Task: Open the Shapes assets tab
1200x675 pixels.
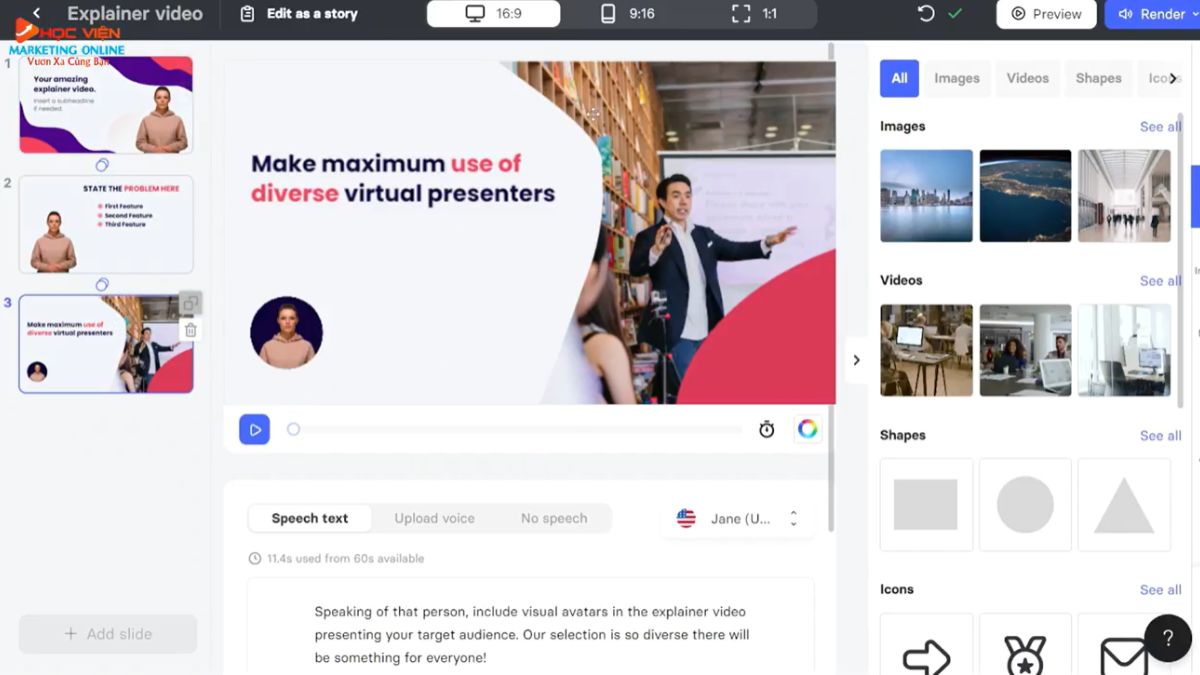Action: point(1098,78)
